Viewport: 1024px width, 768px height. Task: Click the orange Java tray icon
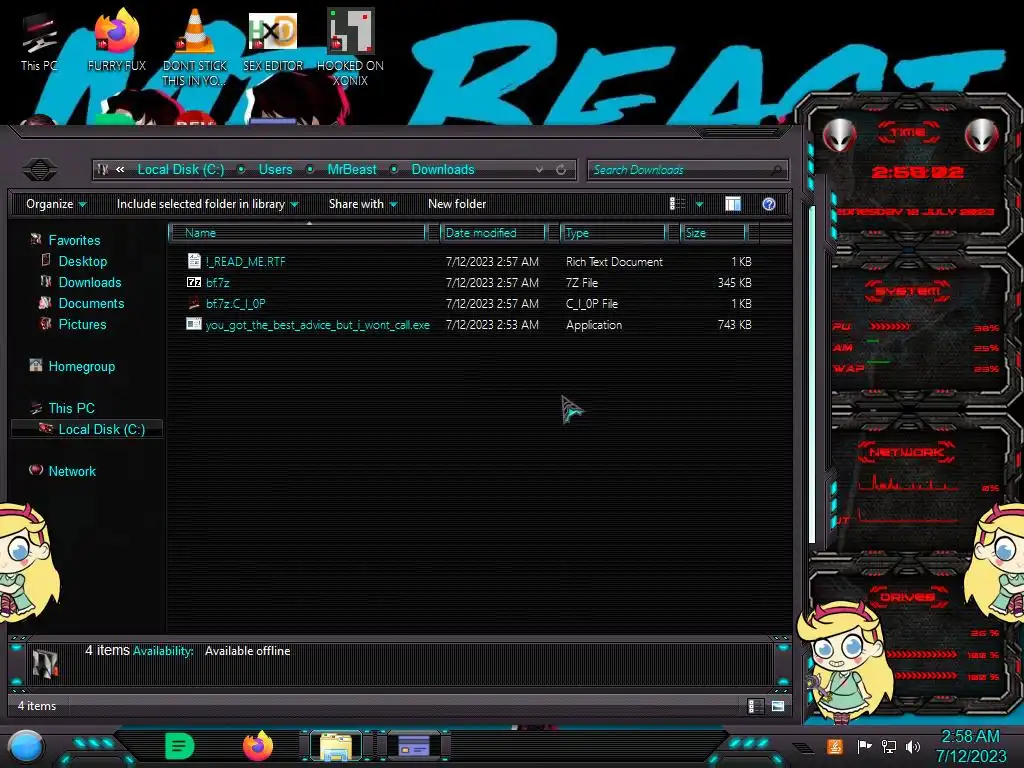coord(835,746)
